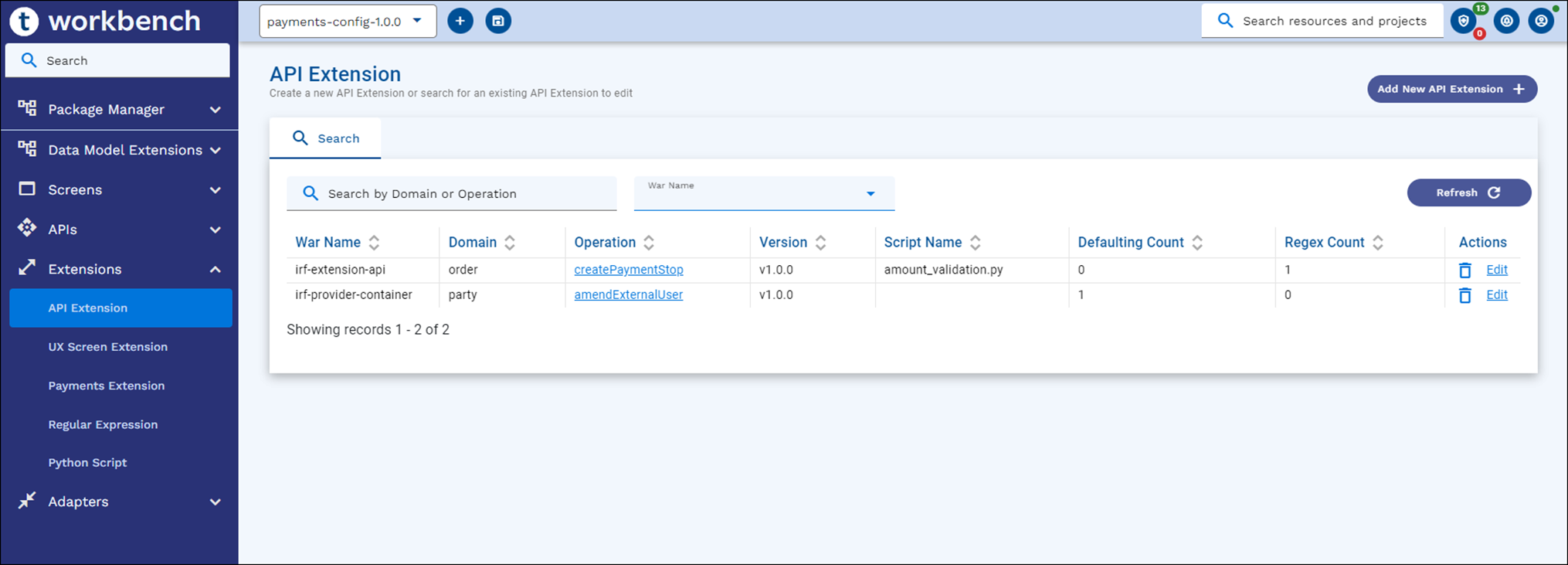
Task: Open the payments-config-1.0.0 project dropdown
Action: (x=347, y=21)
